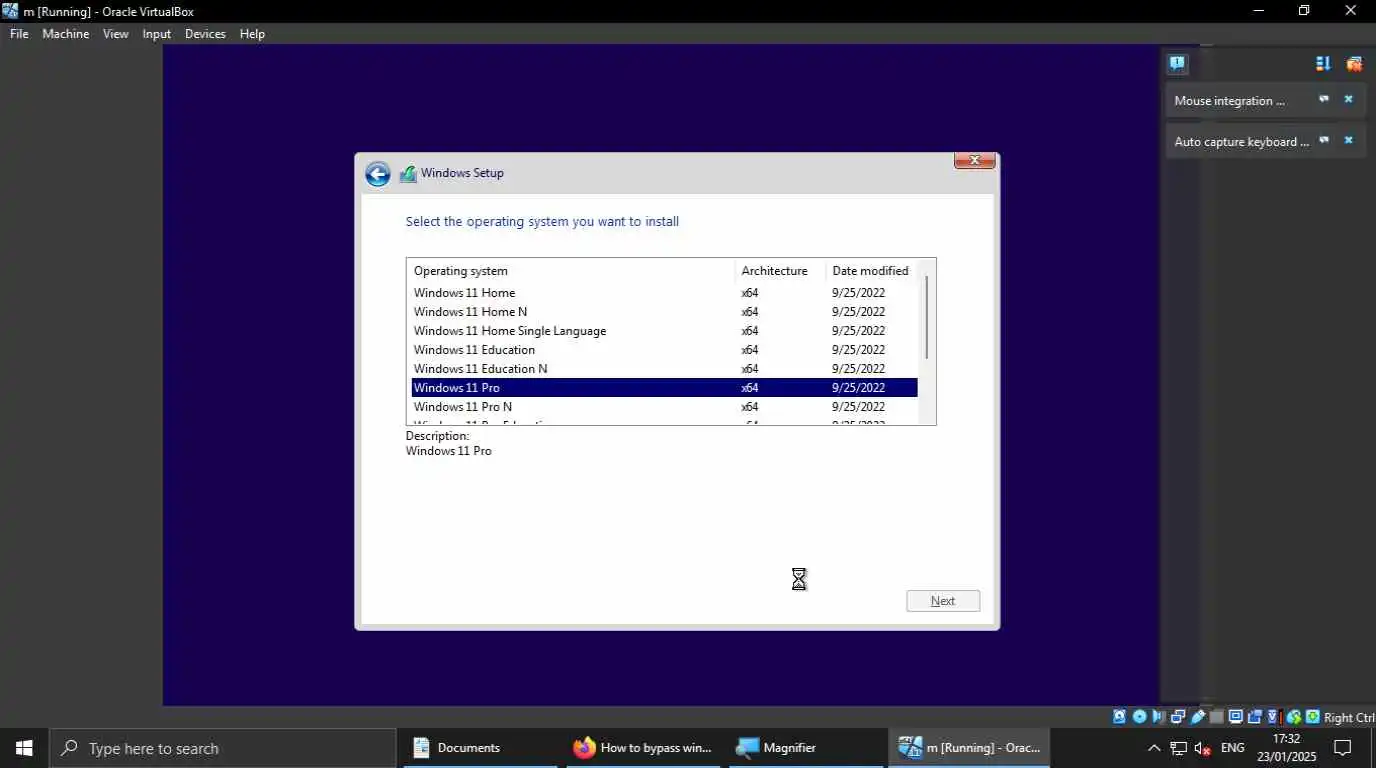Viewport: 1376px width, 768px height.
Task: Select Windows 11 Home
Action: (664, 293)
